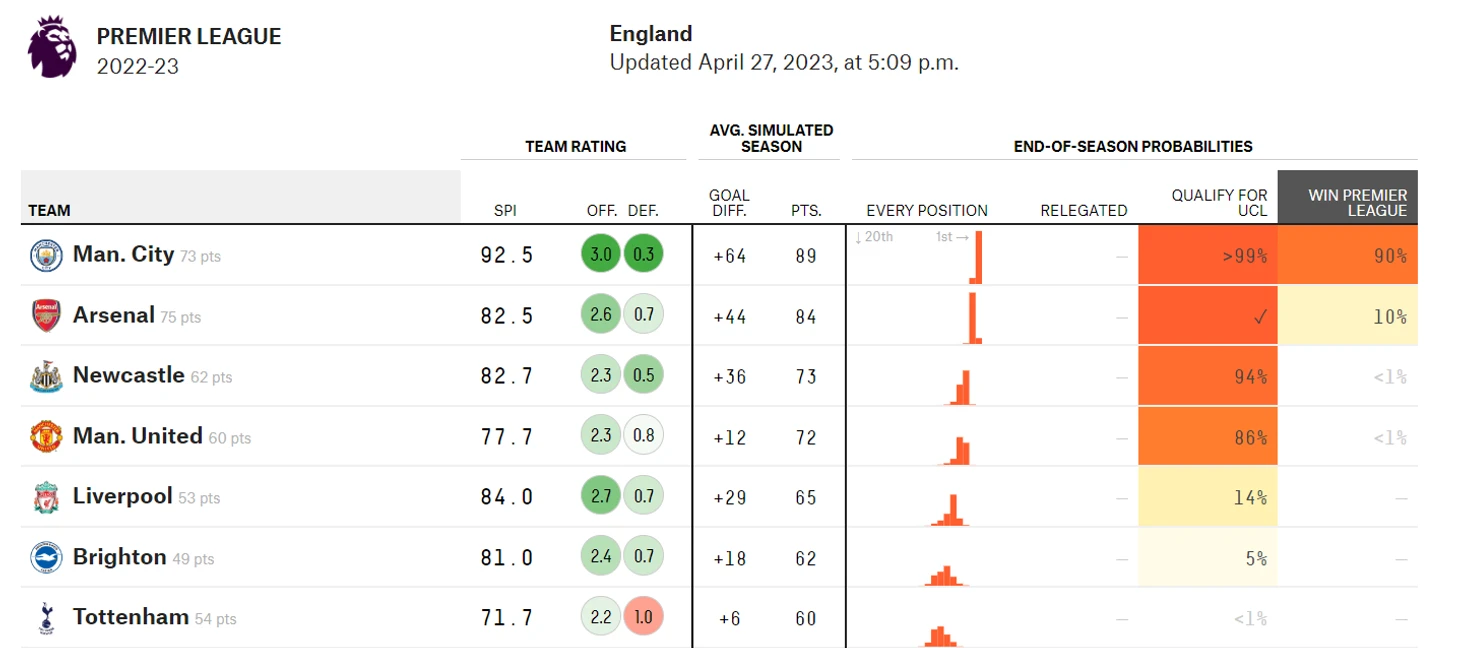Sort by Goal Diff. column header
The width and height of the screenshot is (1460, 648).
tap(729, 203)
